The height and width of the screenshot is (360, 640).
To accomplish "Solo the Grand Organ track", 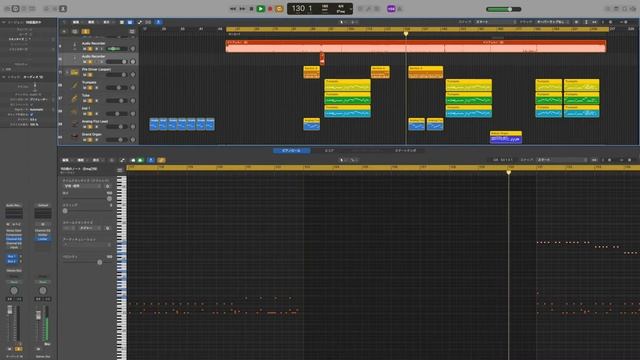I will [90, 140].
